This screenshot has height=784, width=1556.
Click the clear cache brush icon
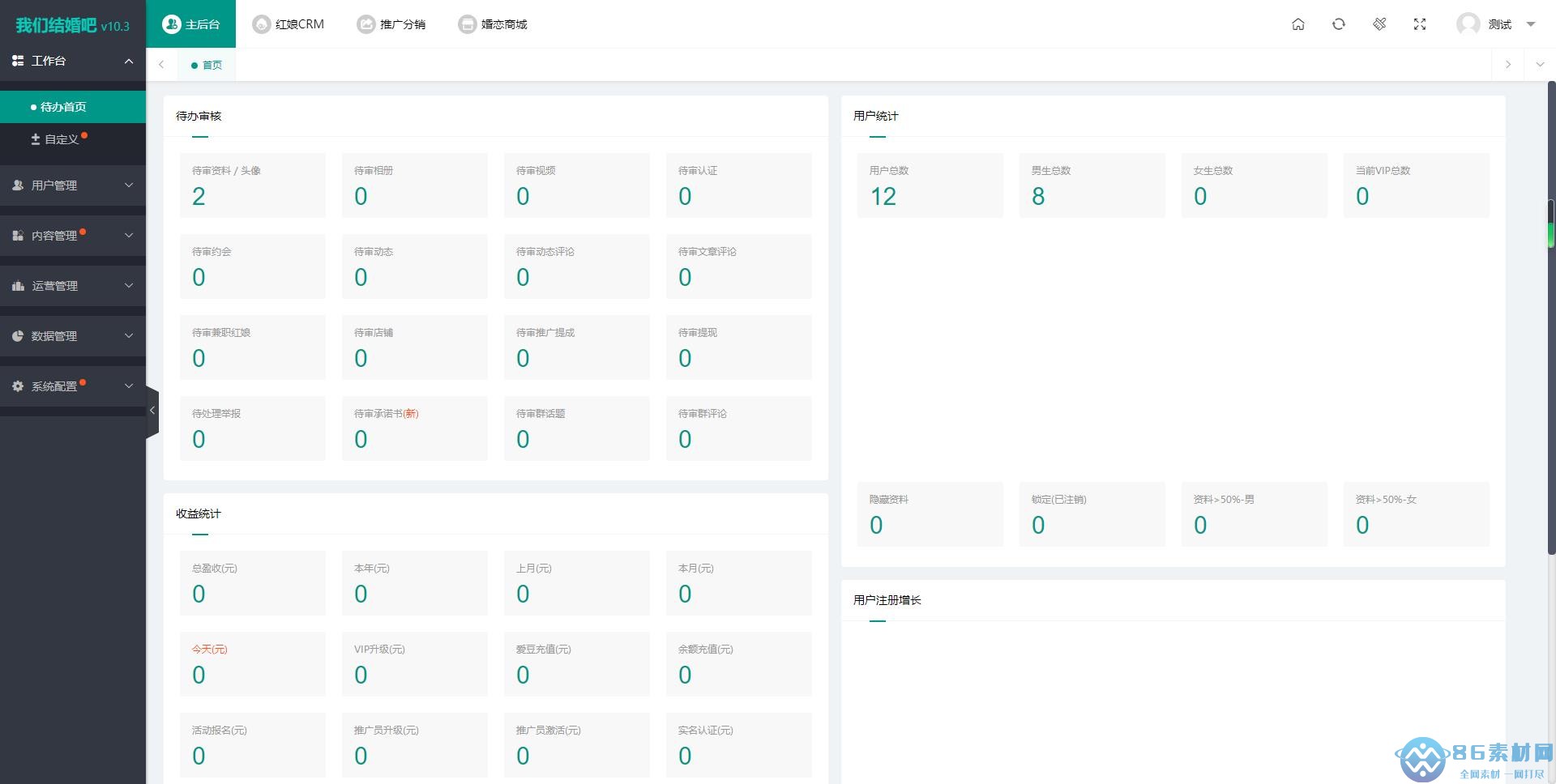pyautogui.click(x=1379, y=24)
